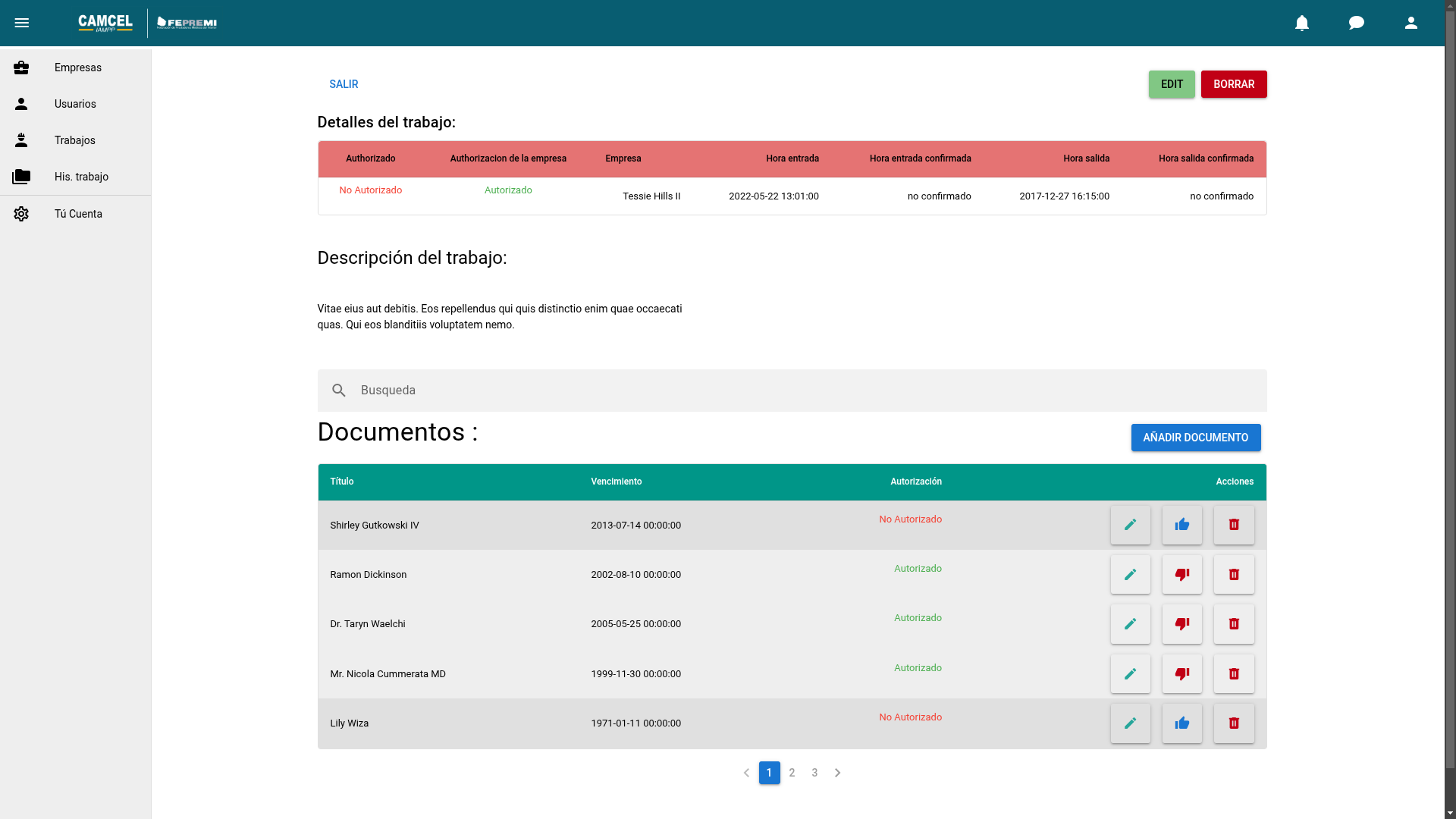Click Ramon Dickinson's Autorizado status
Screen dimensions: 1456x819
[x=918, y=569]
